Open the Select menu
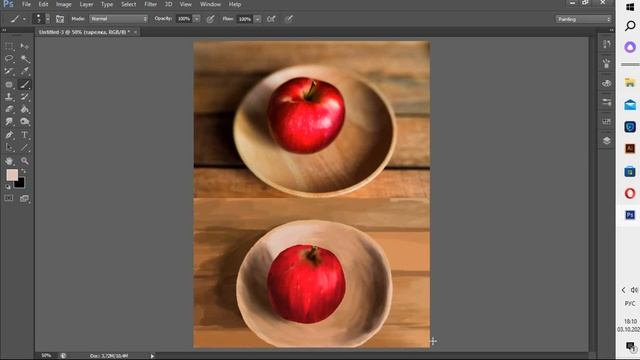 click(x=129, y=4)
